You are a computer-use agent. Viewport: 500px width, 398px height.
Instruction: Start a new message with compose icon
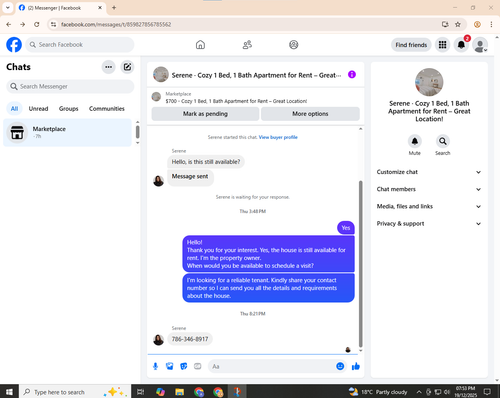point(127,67)
